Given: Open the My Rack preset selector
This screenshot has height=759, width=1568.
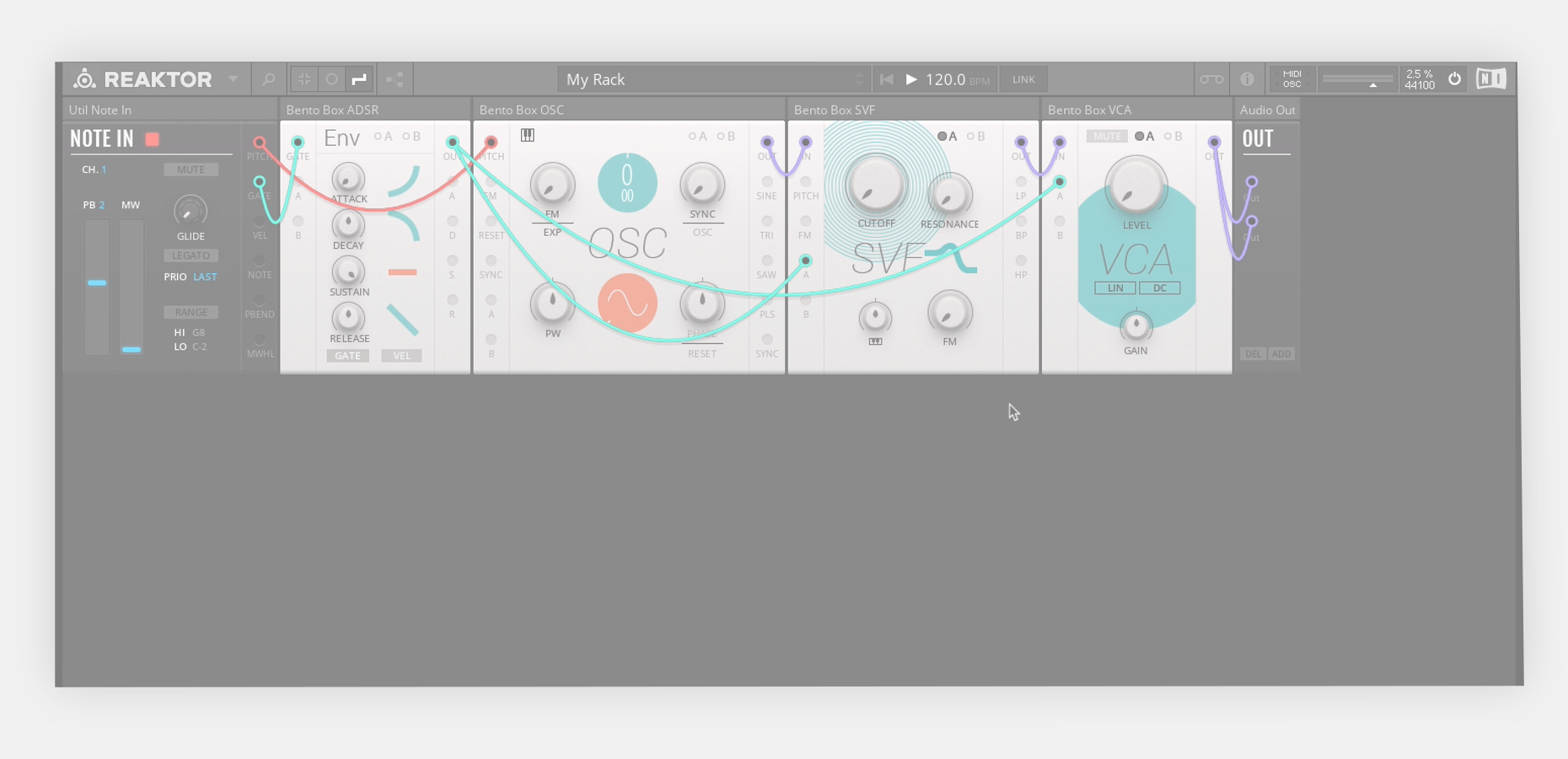Looking at the screenshot, I should coord(713,79).
